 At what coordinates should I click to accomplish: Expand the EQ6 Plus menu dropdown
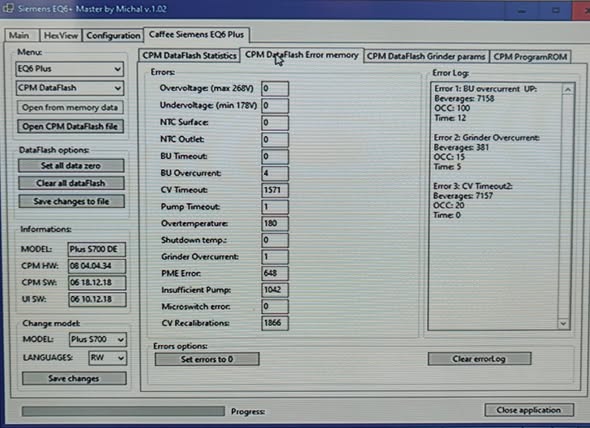[70, 69]
